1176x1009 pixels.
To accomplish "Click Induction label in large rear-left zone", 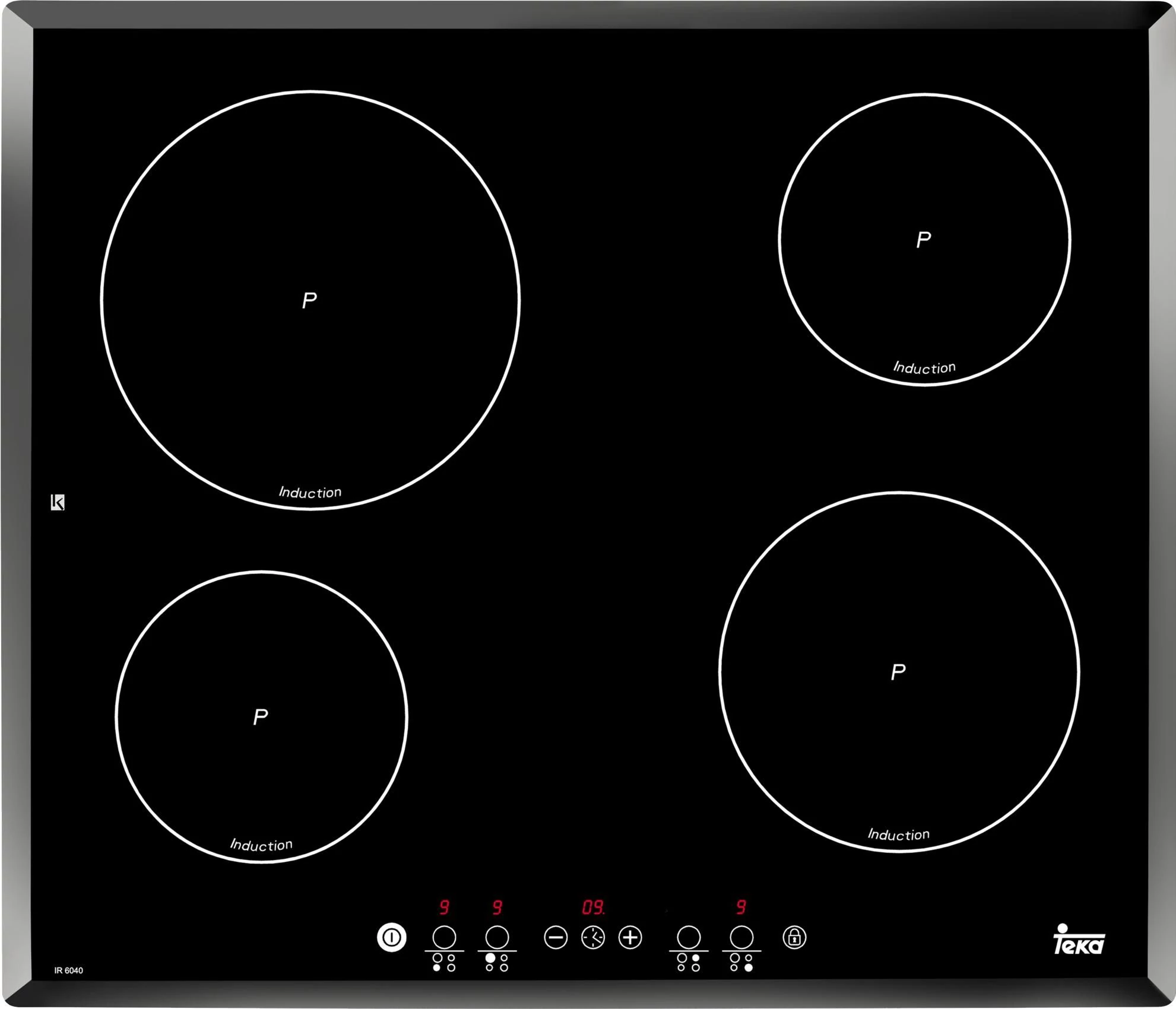I will click(x=310, y=492).
